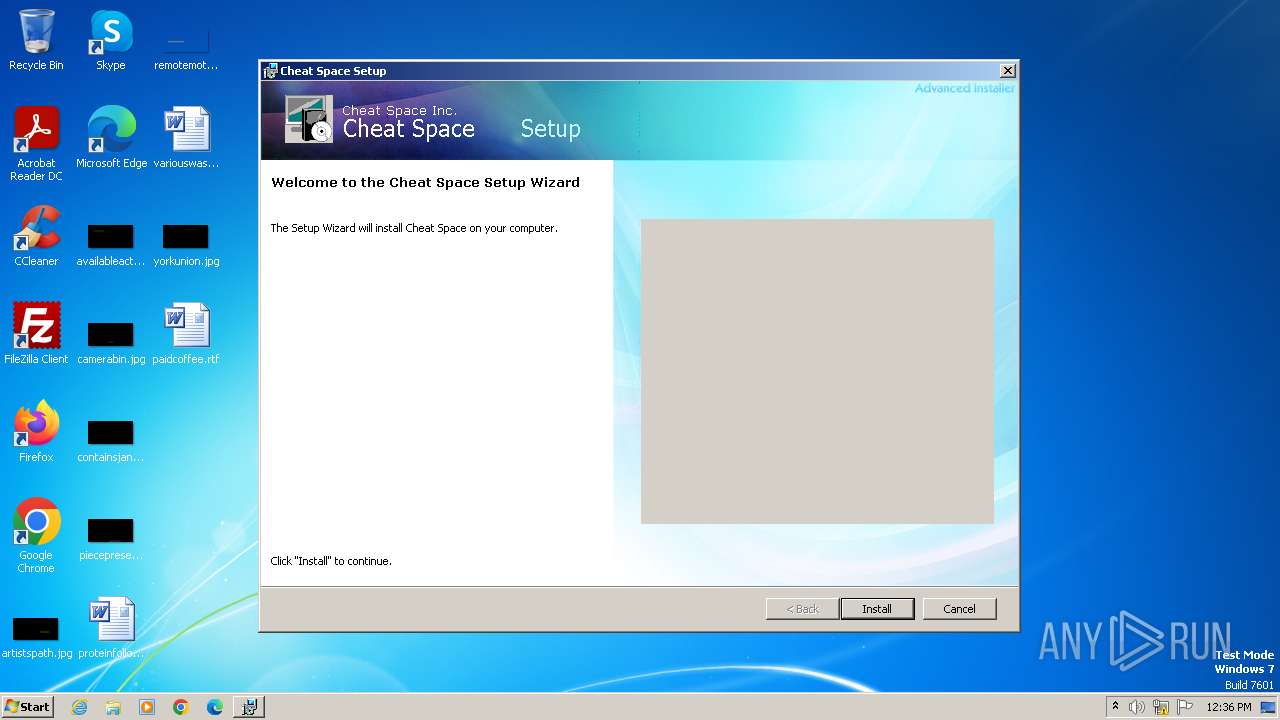The height and width of the screenshot is (720, 1280).
Task: Select the Firefox desktop shortcut
Action: [36, 432]
